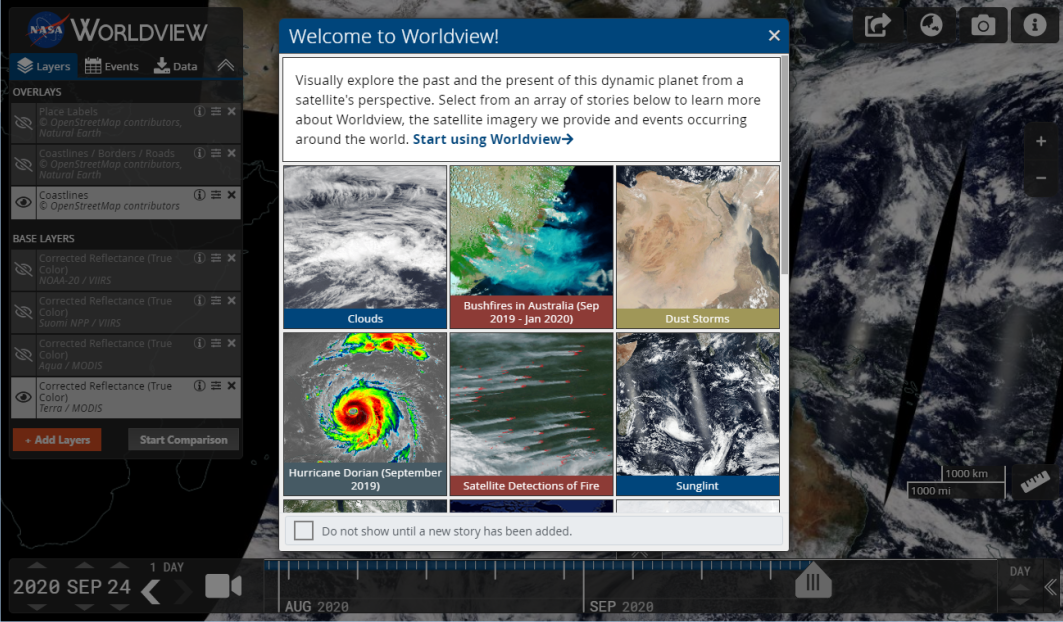Switch to the Events tab

[112, 66]
